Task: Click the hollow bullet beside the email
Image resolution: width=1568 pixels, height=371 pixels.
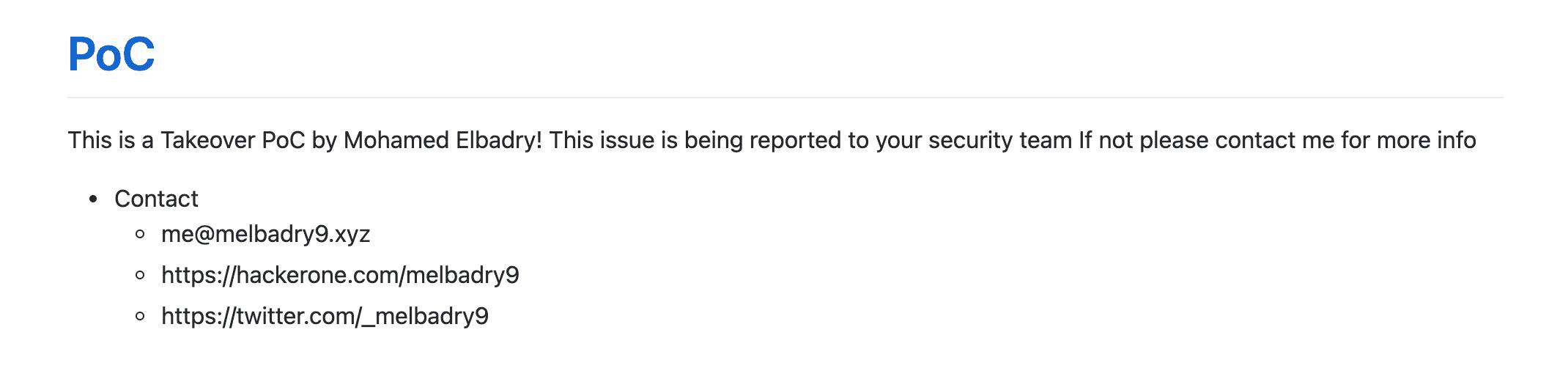Action: (x=141, y=235)
